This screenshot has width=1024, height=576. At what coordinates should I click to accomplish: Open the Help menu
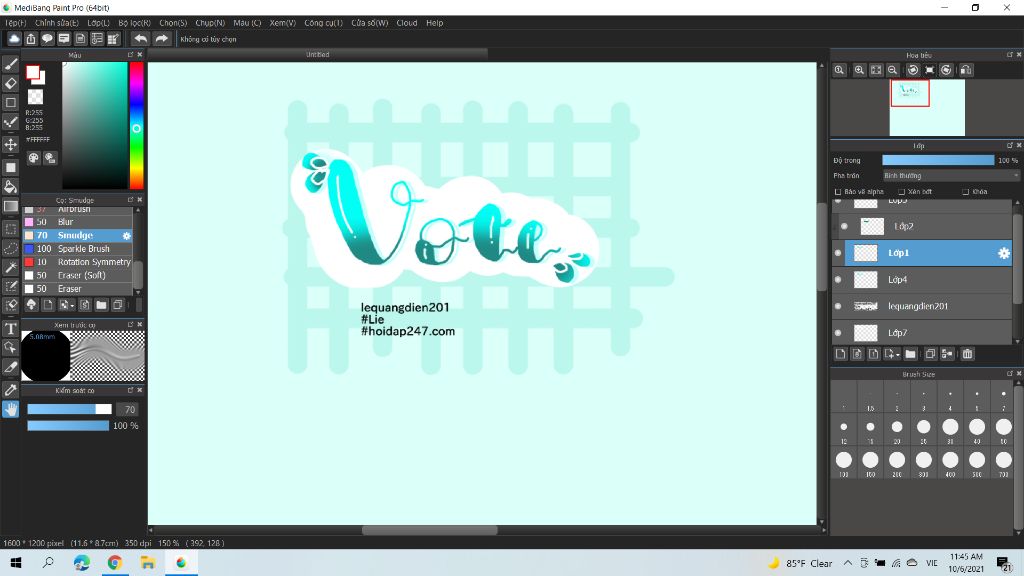click(x=435, y=23)
